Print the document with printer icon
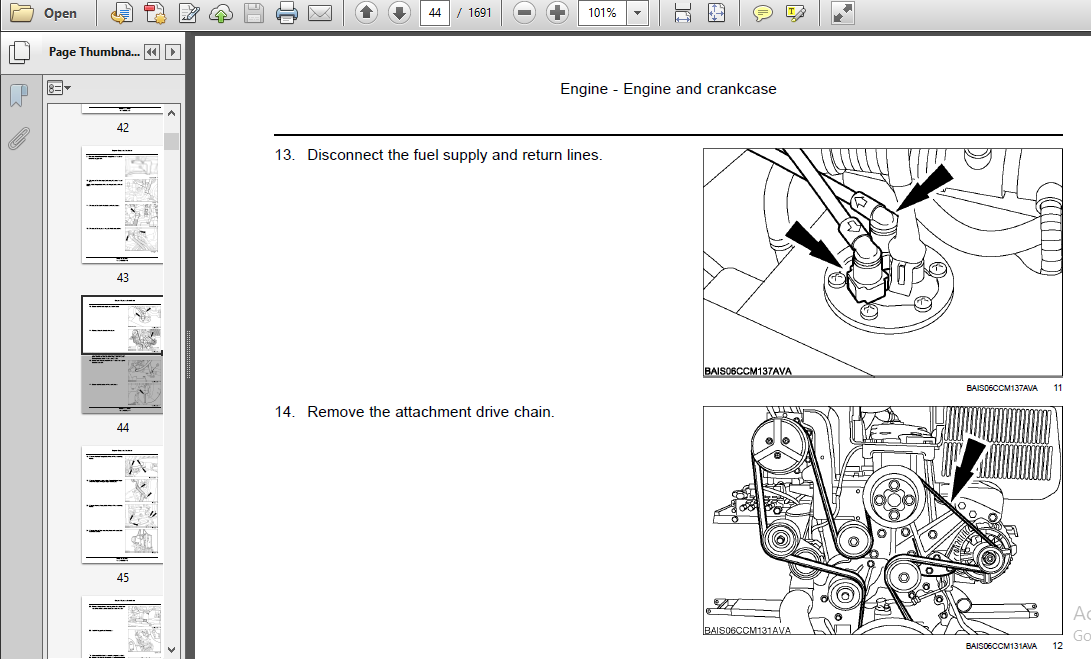This screenshot has width=1091, height=659. 287,13
